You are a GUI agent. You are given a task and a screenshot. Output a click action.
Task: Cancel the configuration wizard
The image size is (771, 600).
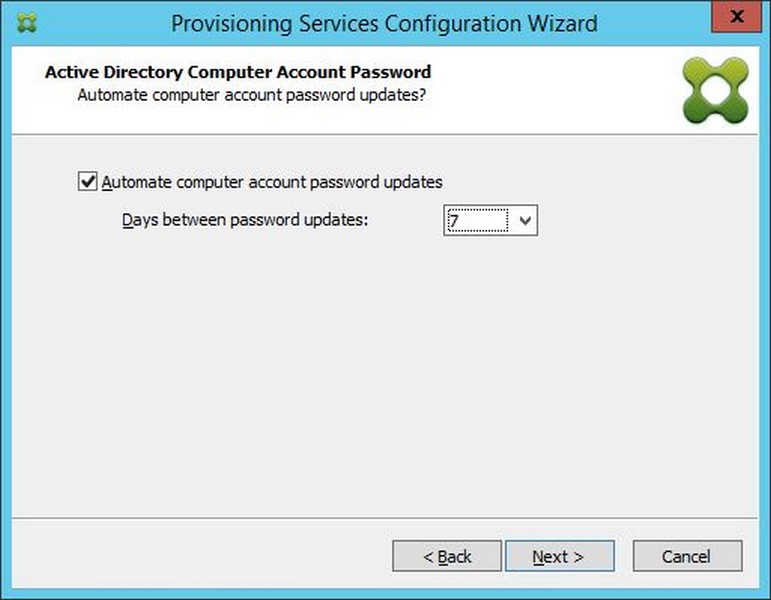[x=687, y=556]
